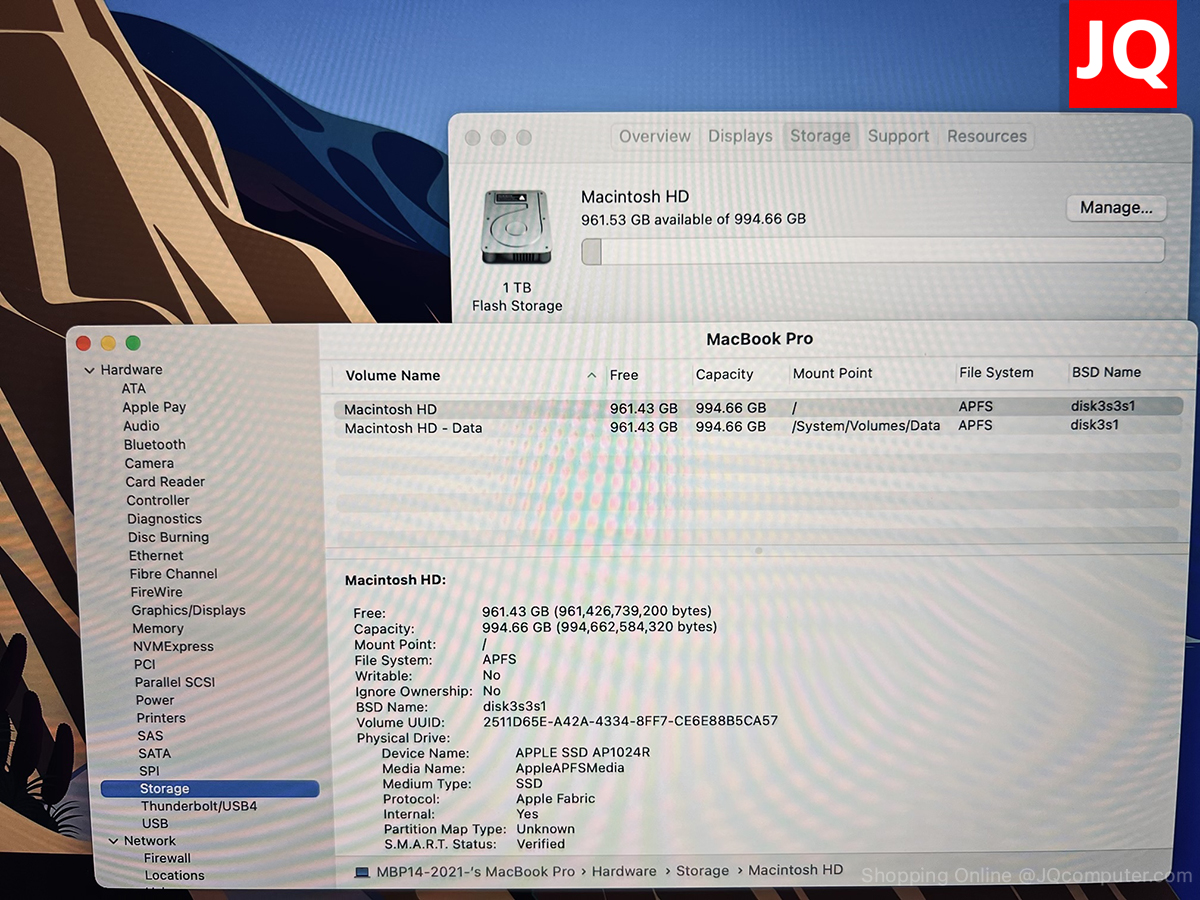Sort by the File System column header
Screen dimensions: 1200x900
996,372
